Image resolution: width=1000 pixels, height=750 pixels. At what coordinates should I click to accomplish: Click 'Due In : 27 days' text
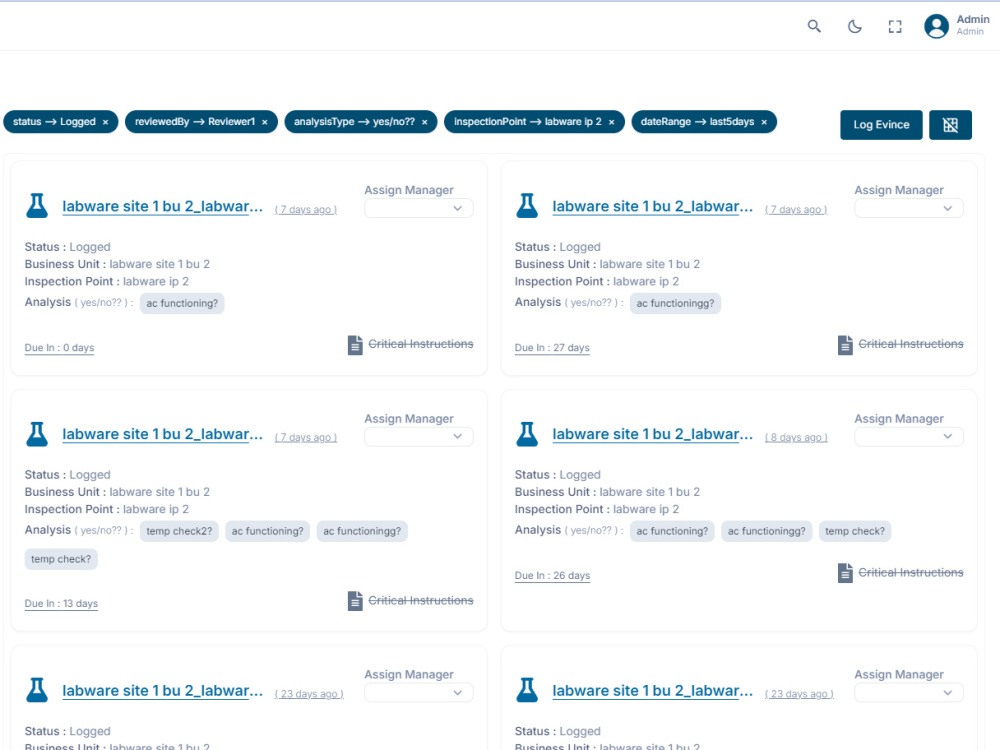(552, 348)
